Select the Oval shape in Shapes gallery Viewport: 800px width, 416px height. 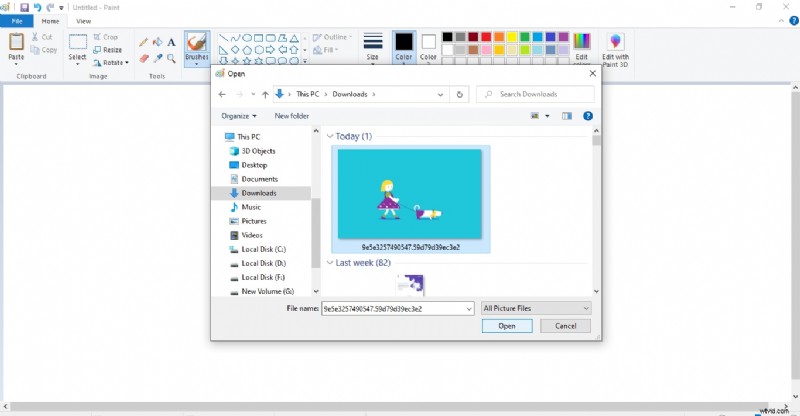[x=247, y=38]
